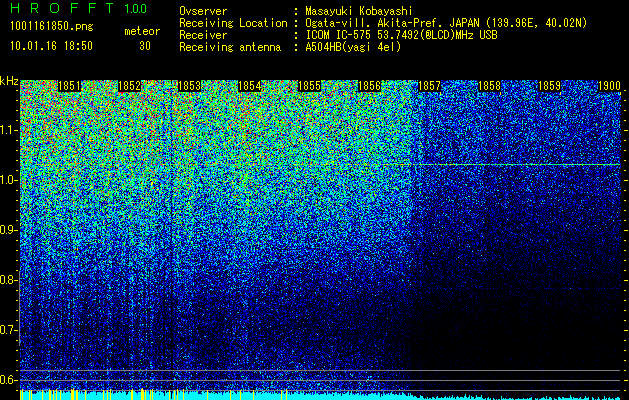Click the 1856 time marker label
The image size is (629, 400).
[369, 86]
